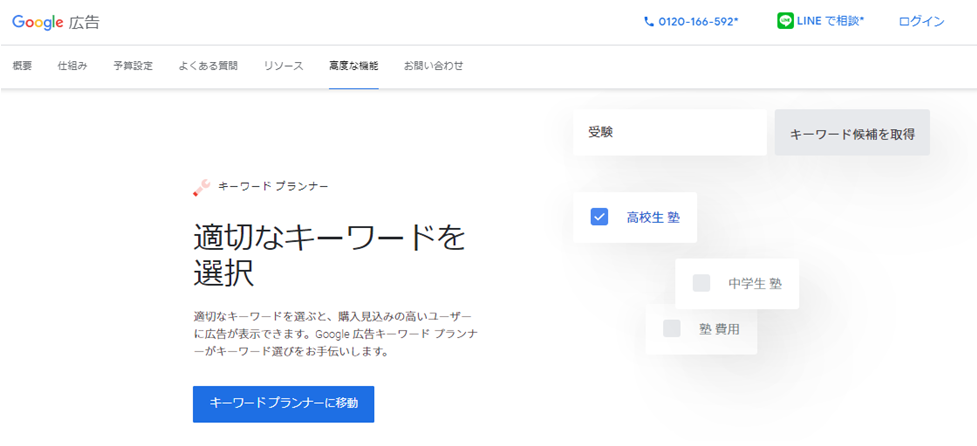Click the green LINE icon
Image resolution: width=977 pixels, height=446 pixels.
click(x=785, y=21)
